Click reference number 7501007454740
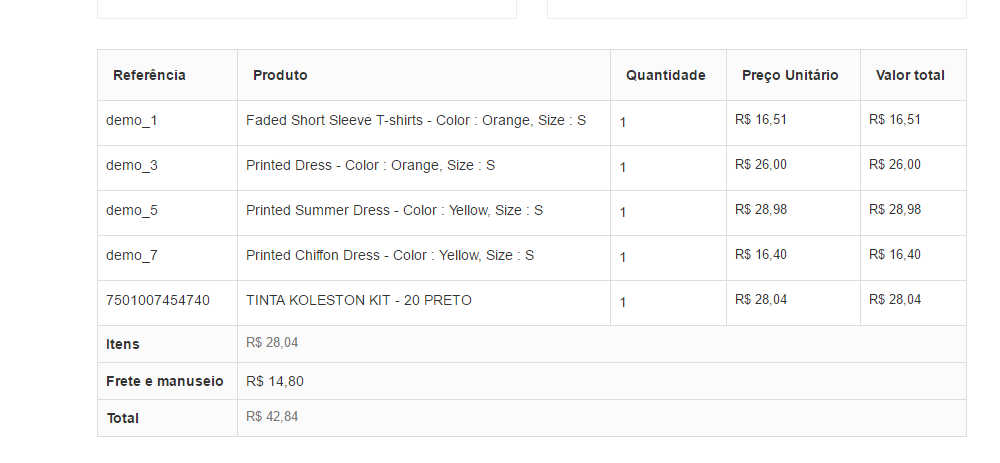Image resolution: width=1000 pixels, height=463 pixels. (158, 300)
